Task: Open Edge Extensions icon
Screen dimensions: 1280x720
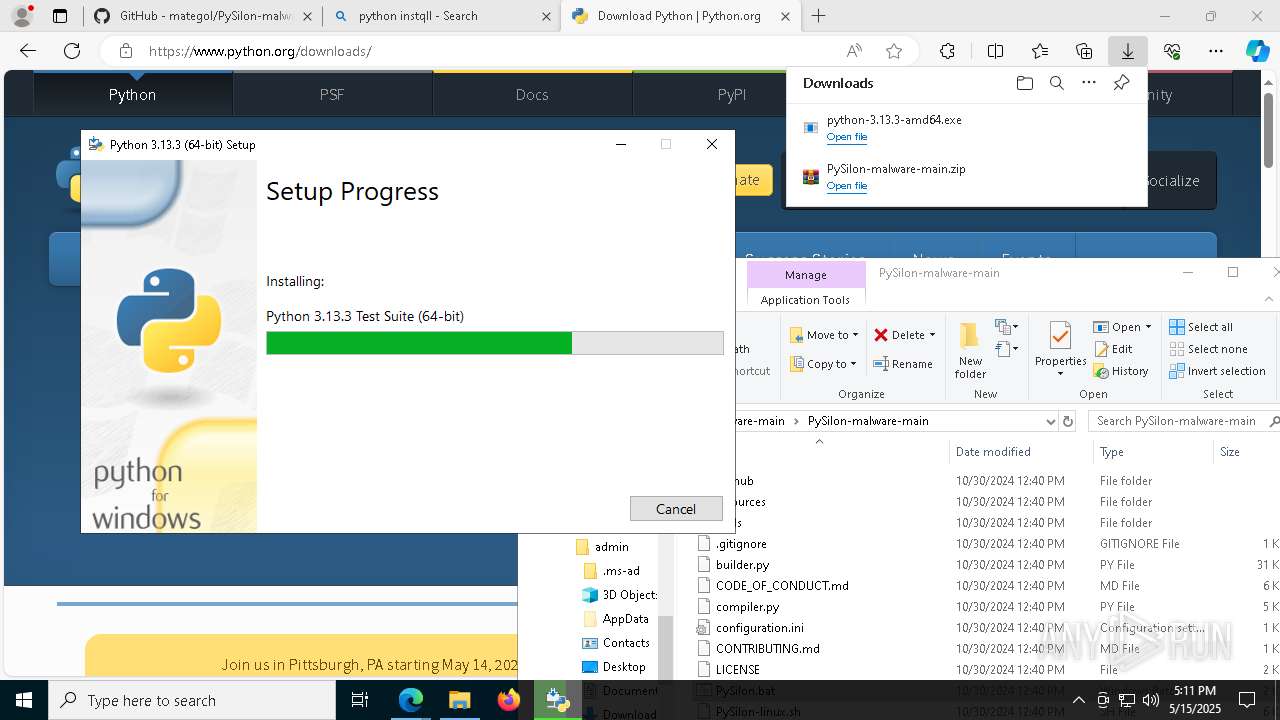Action: coord(947,51)
